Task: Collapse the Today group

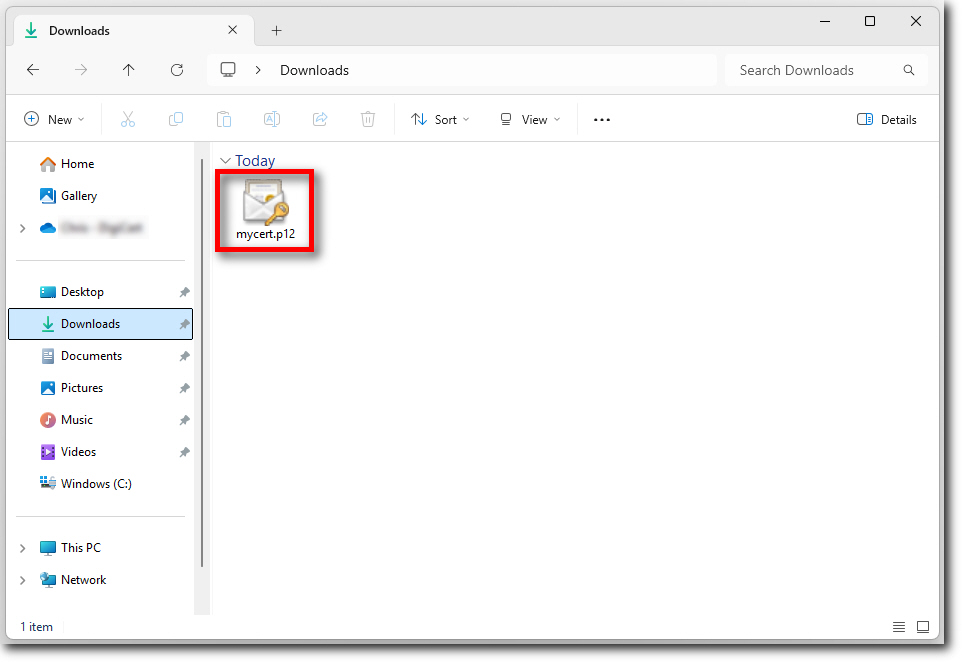Action: (x=225, y=161)
